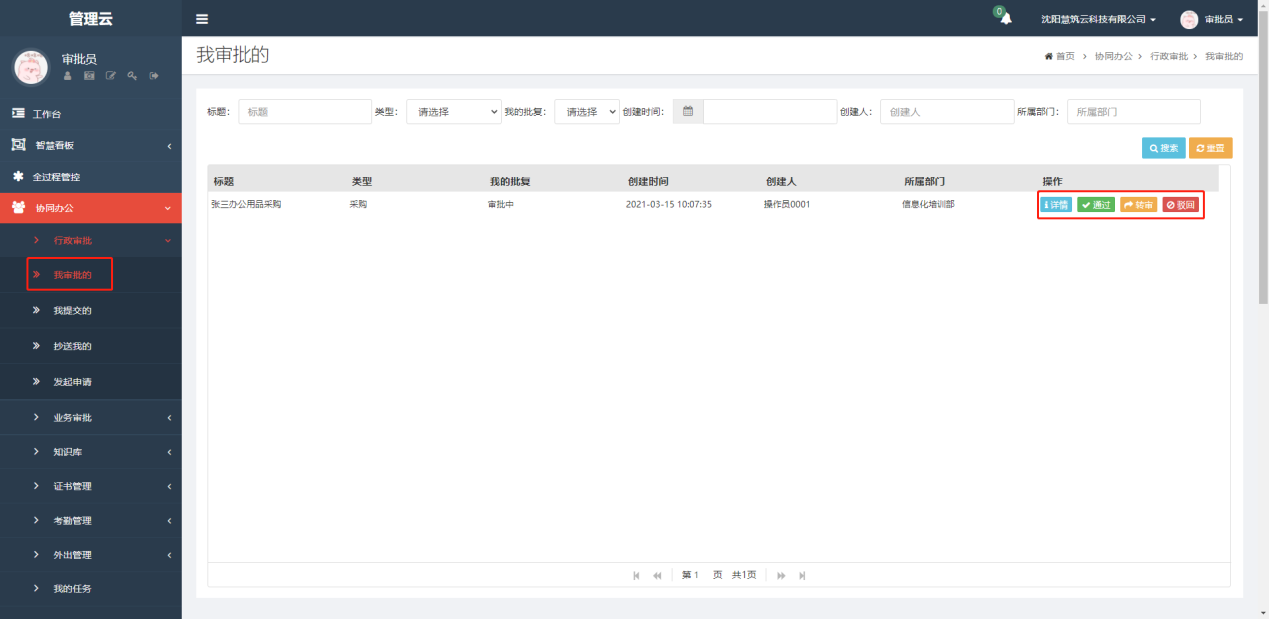Click 行政审批 in the breadcrumb
Image resolution: width=1269 pixels, height=619 pixels.
coord(1169,56)
